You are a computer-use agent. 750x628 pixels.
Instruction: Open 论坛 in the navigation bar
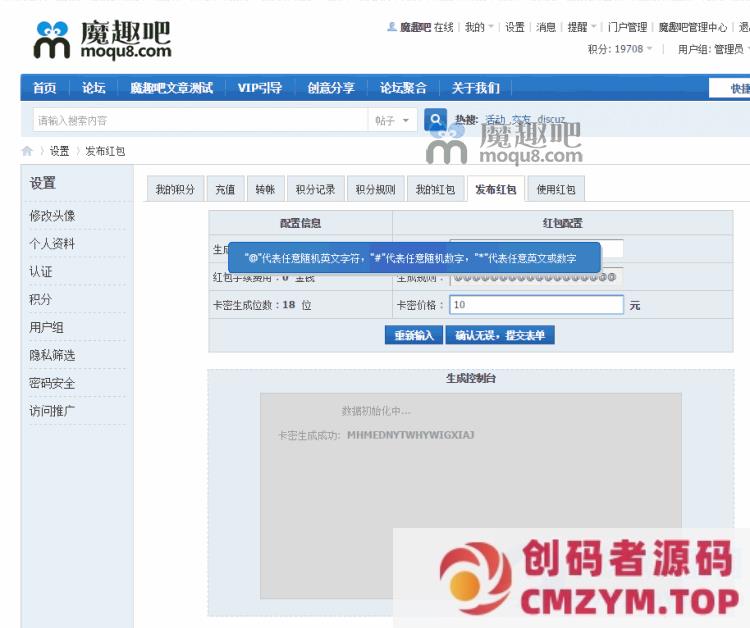click(x=94, y=88)
